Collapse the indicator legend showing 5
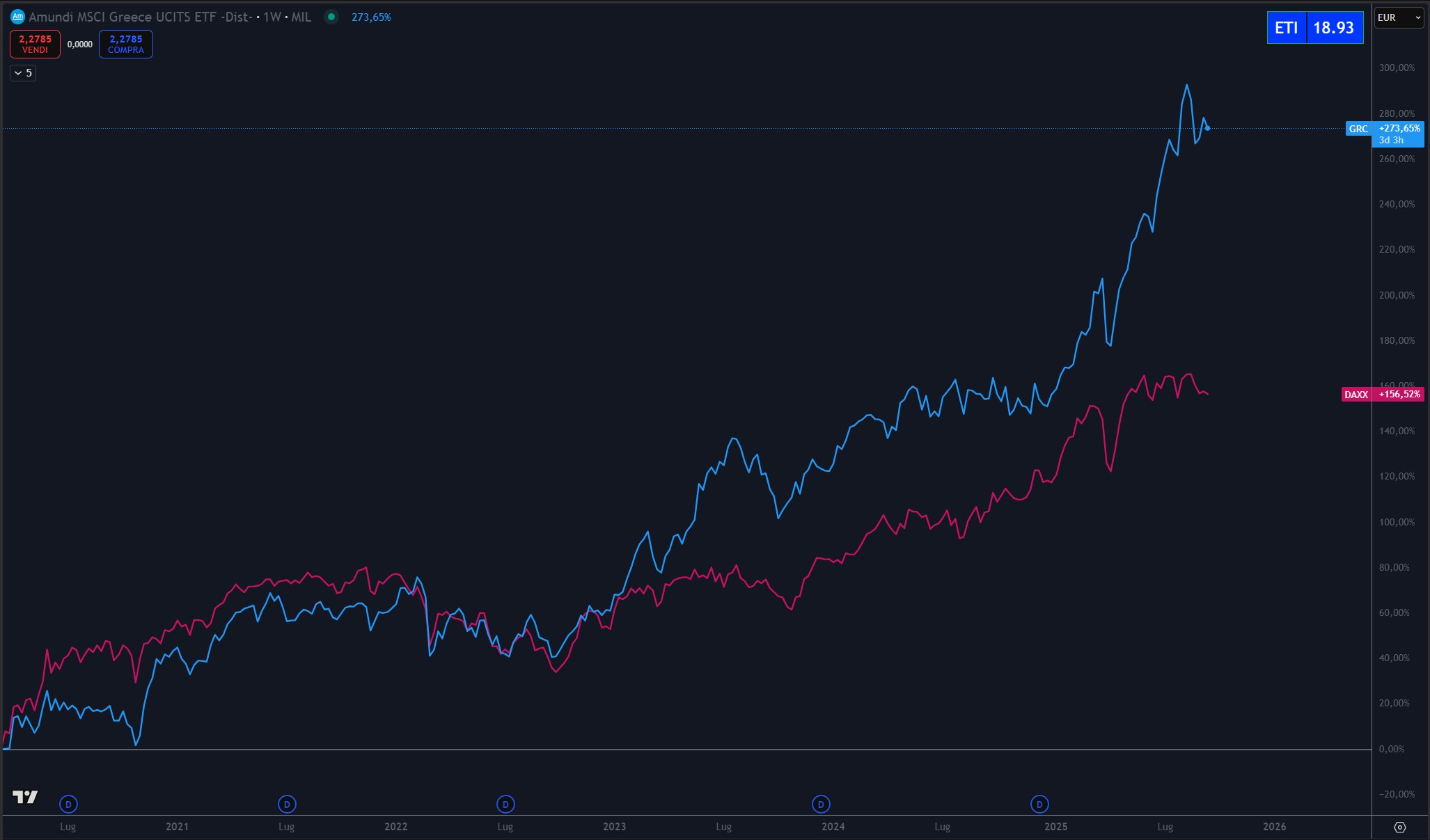The image size is (1430, 840). click(x=23, y=72)
